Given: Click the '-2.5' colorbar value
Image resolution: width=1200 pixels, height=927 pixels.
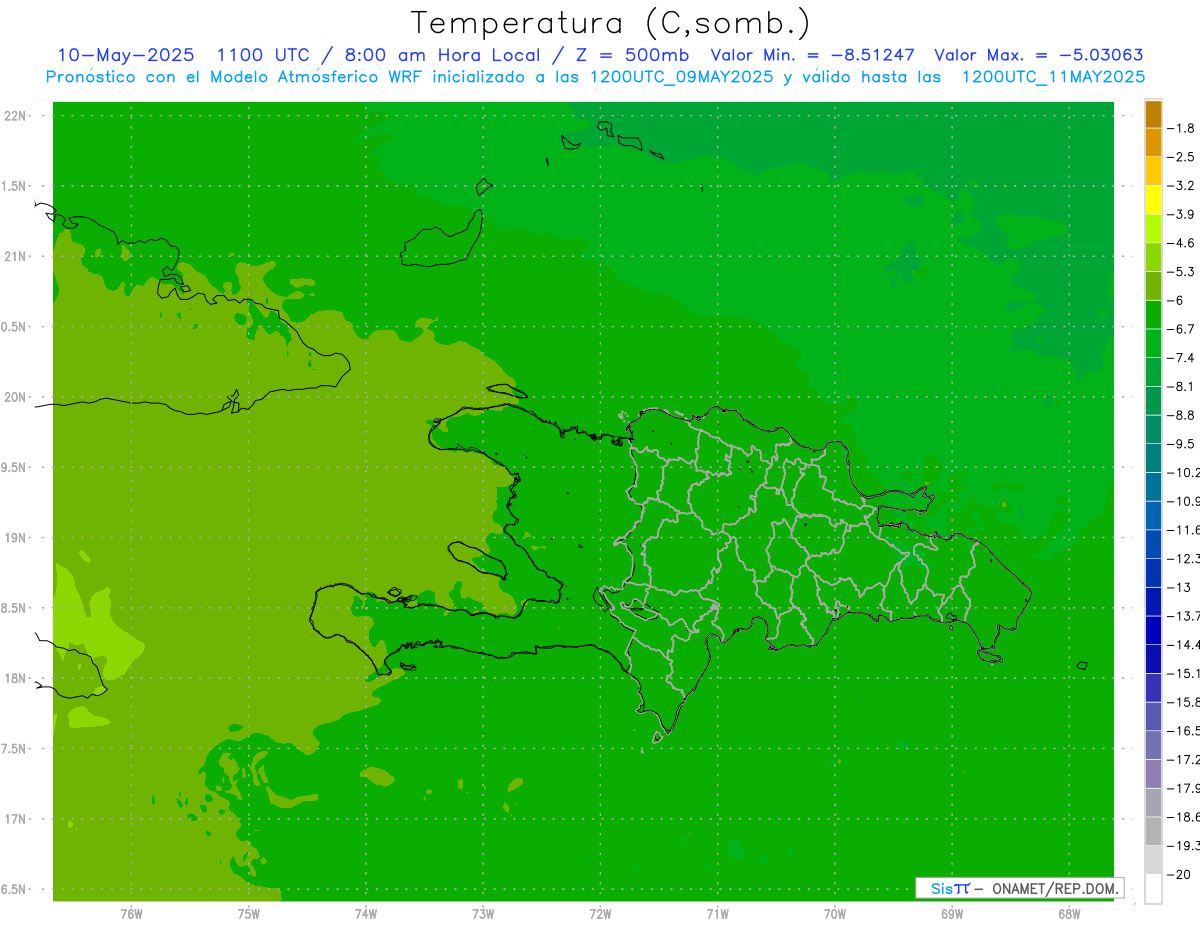Looking at the screenshot, I should pos(1182,157).
